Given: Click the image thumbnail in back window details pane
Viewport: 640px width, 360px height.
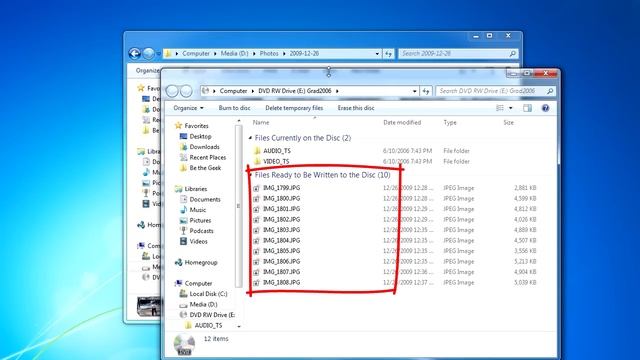Looking at the screenshot, I should coord(149,306).
